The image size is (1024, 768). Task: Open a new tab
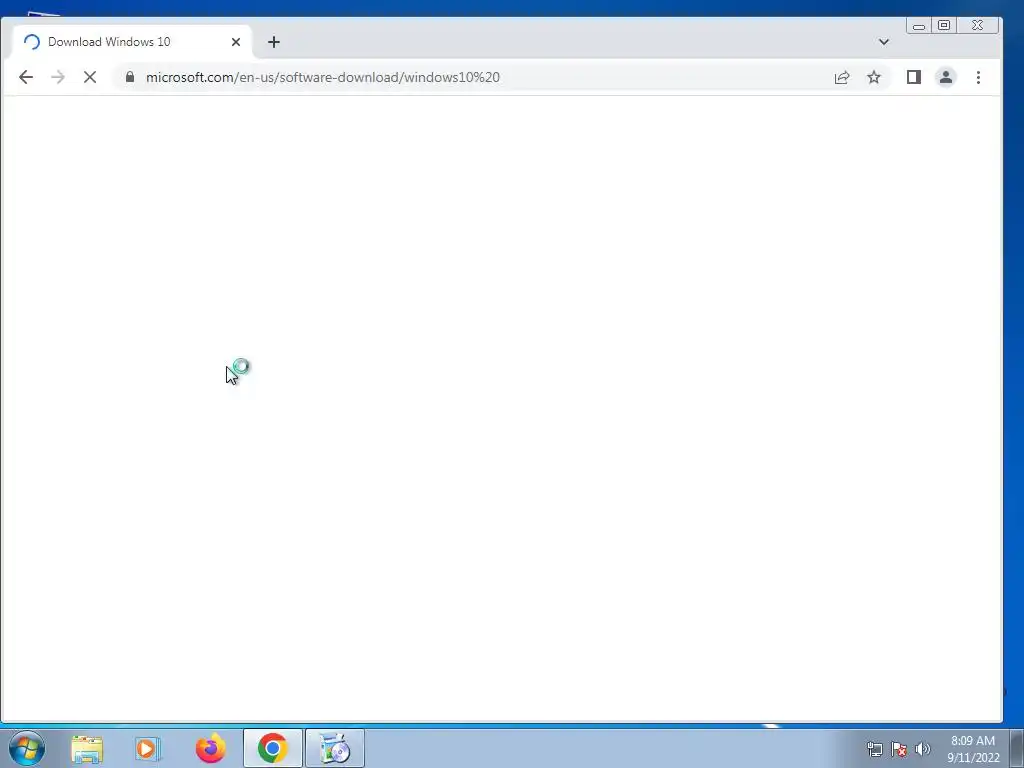click(274, 42)
